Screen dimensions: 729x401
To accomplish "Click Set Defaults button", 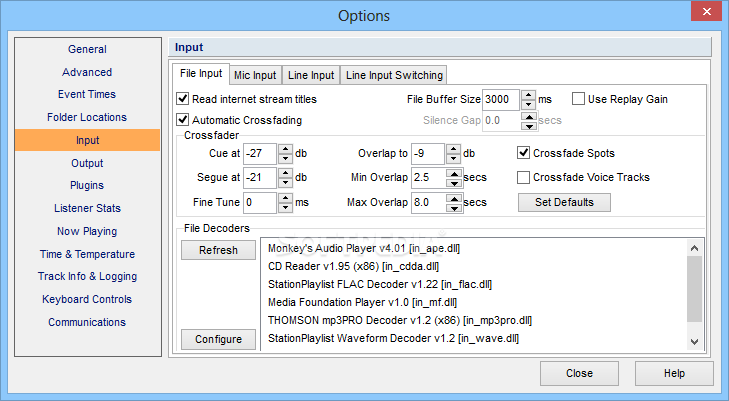I will (564, 203).
